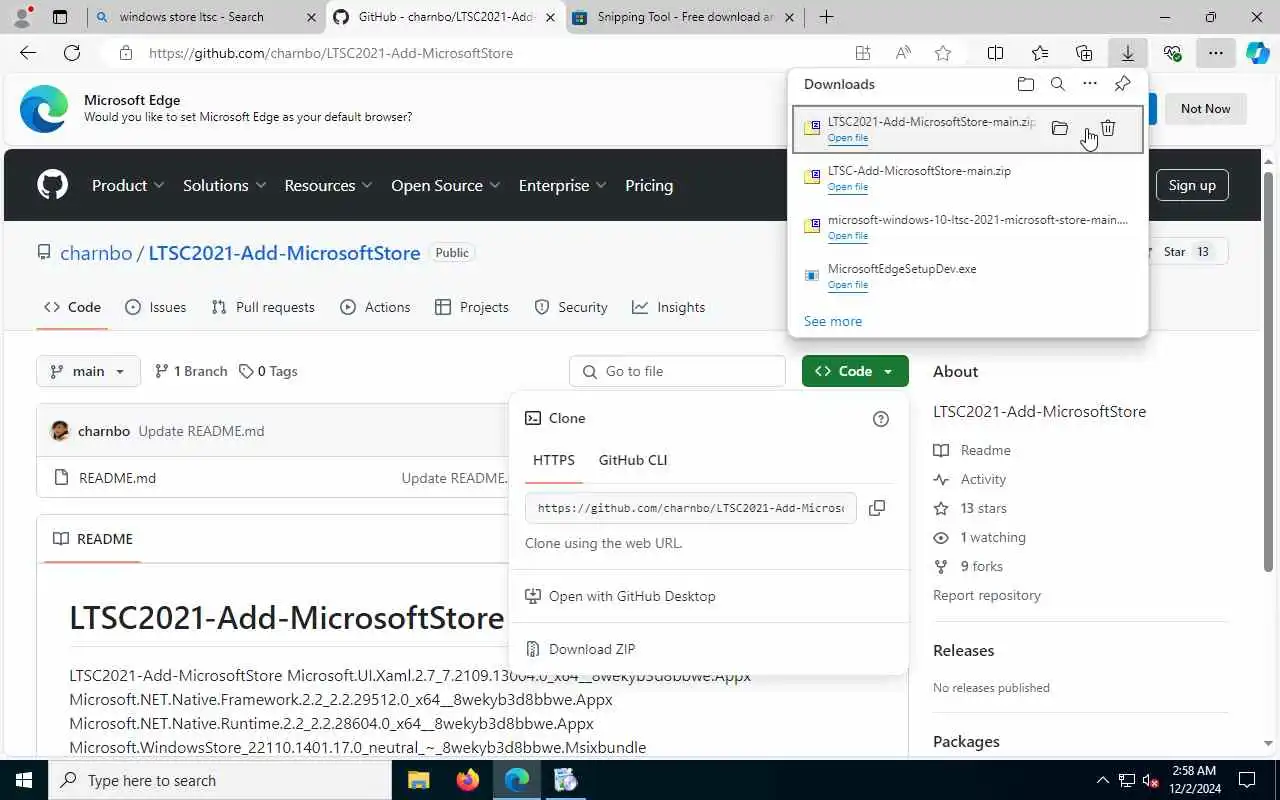Open the Copilot sidebar icon
1280x800 pixels.
tap(1257, 53)
